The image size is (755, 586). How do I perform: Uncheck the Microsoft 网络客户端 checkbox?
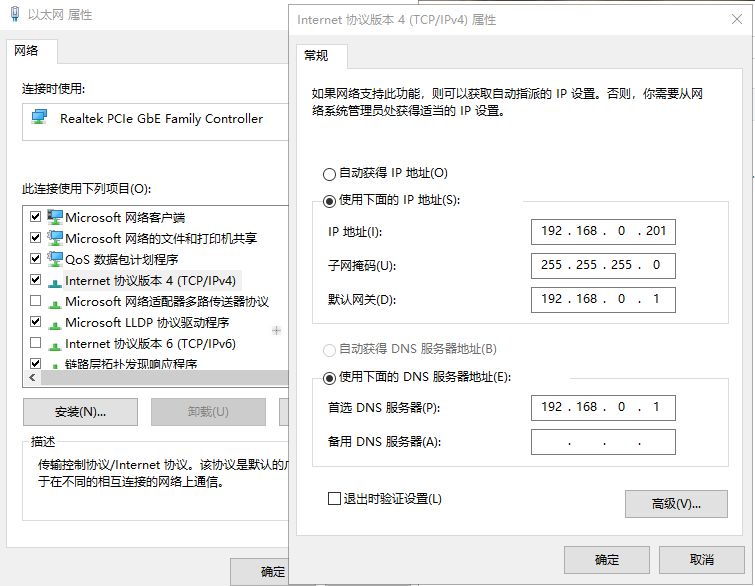coord(36,217)
